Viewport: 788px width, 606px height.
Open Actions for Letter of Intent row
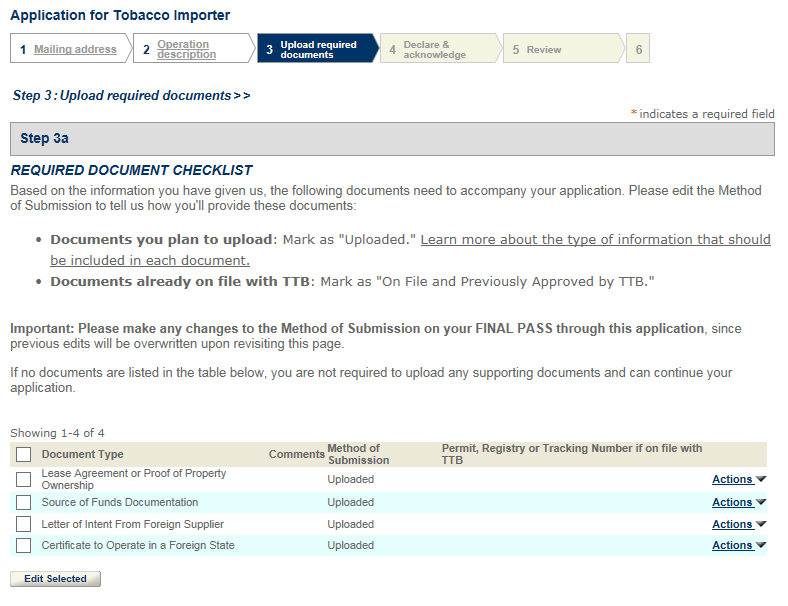[x=738, y=524]
